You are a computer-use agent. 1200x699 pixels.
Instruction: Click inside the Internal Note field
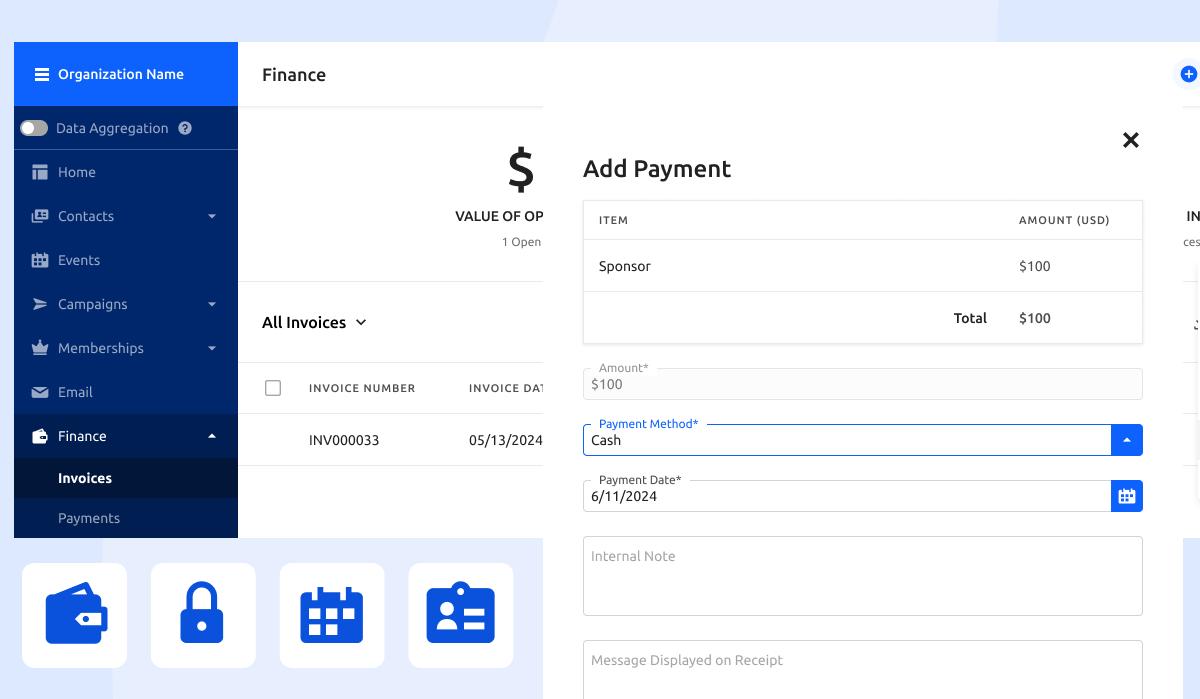point(862,576)
